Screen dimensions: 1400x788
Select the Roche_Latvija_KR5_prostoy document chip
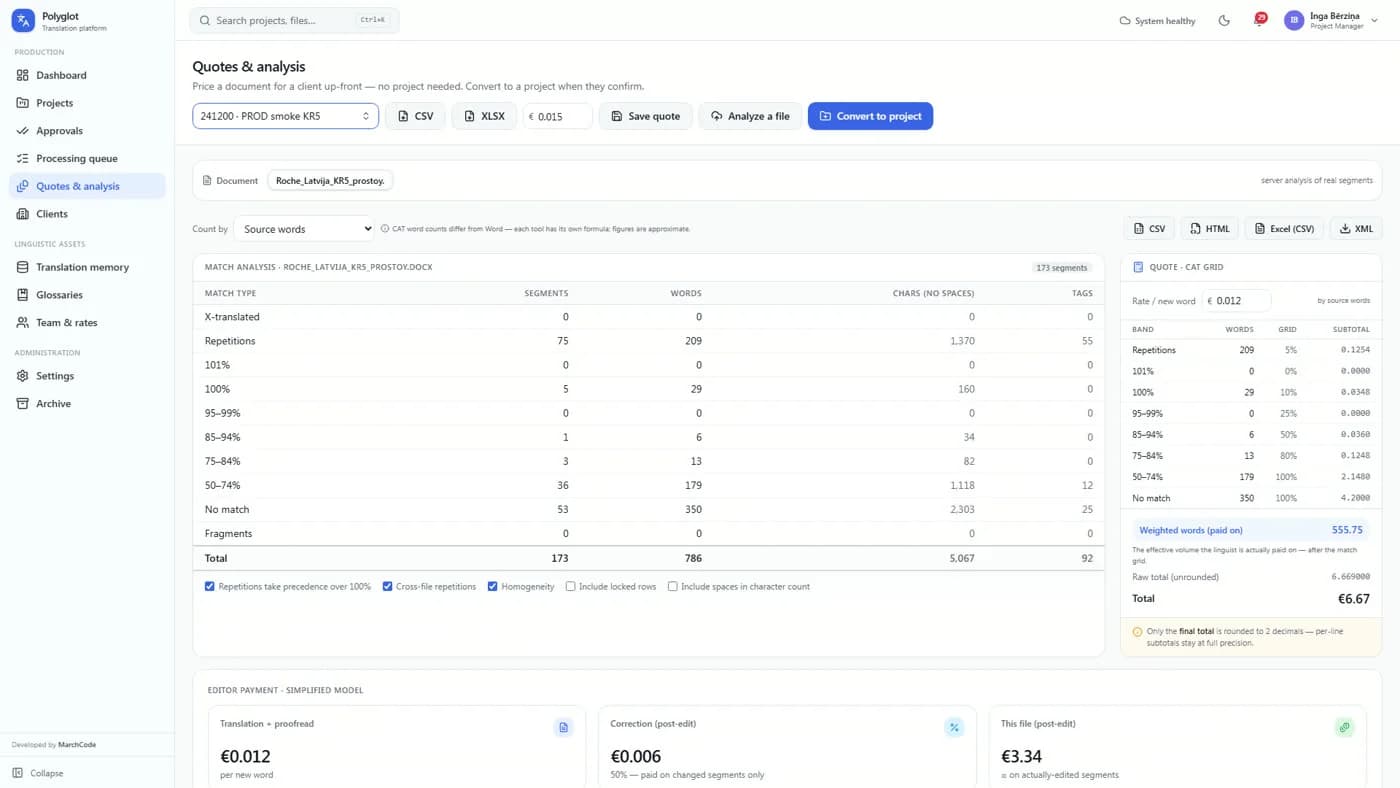[x=330, y=181]
